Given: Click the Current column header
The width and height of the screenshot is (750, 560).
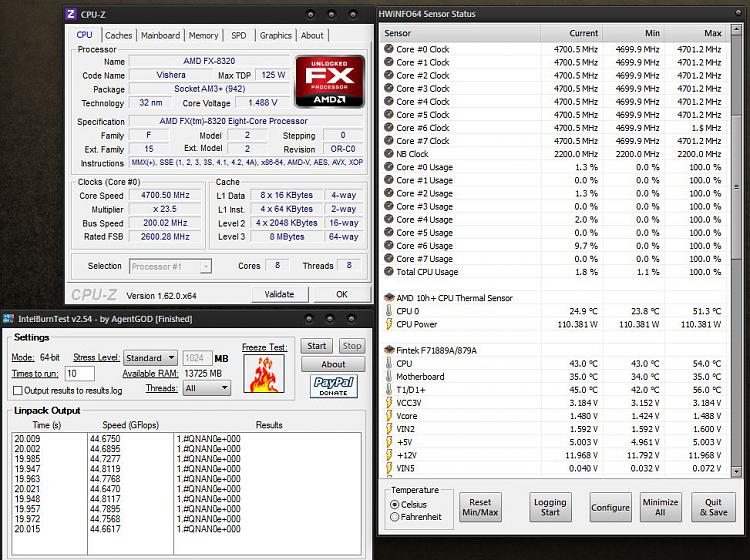Looking at the screenshot, I should tap(571, 33).
